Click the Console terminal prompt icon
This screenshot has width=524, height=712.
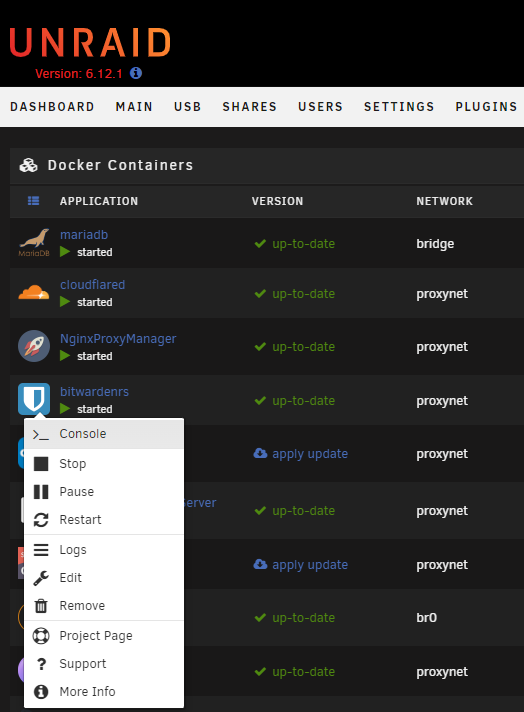(41, 435)
